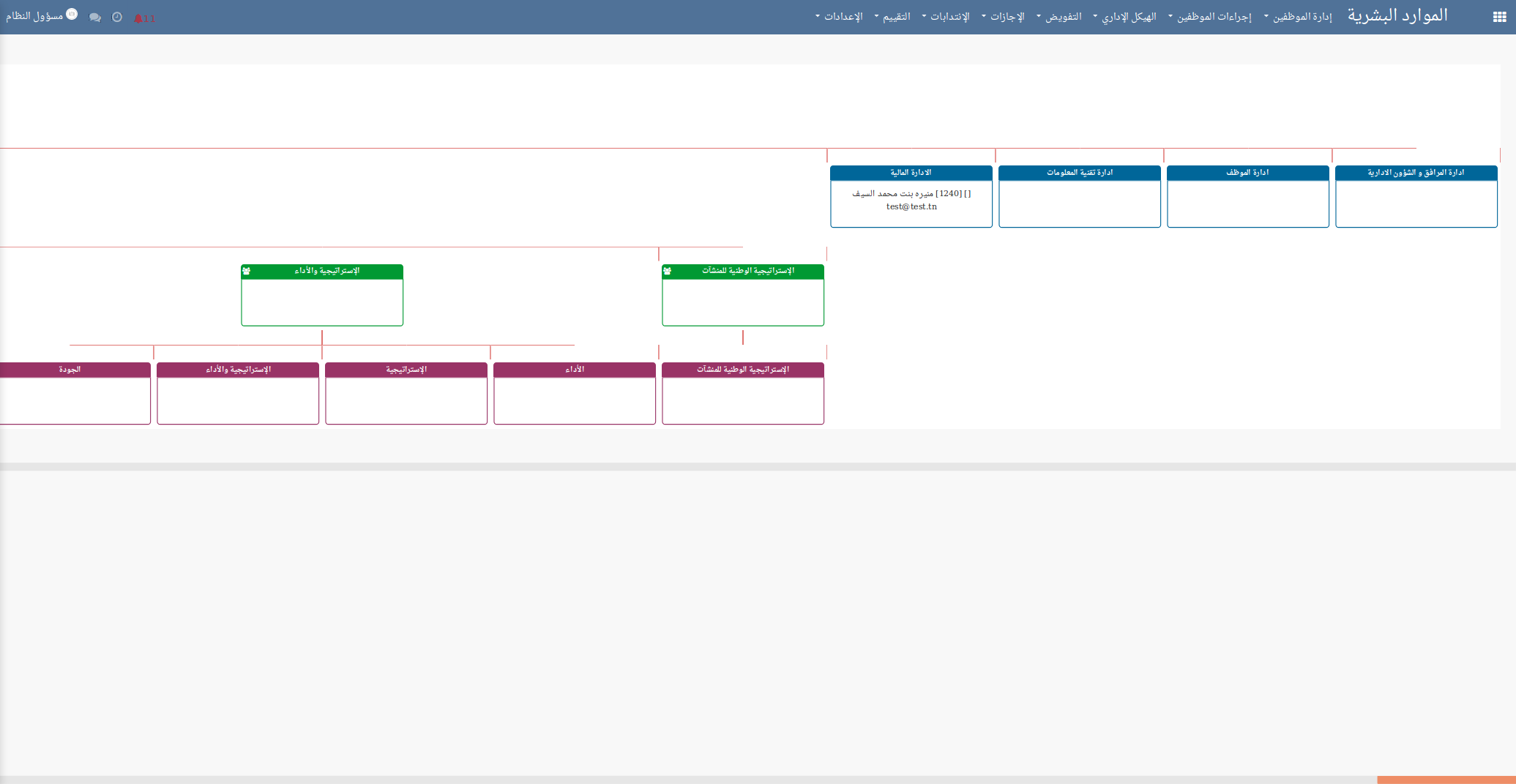
Task: Open the activity clock icon
Action: [x=117, y=17]
